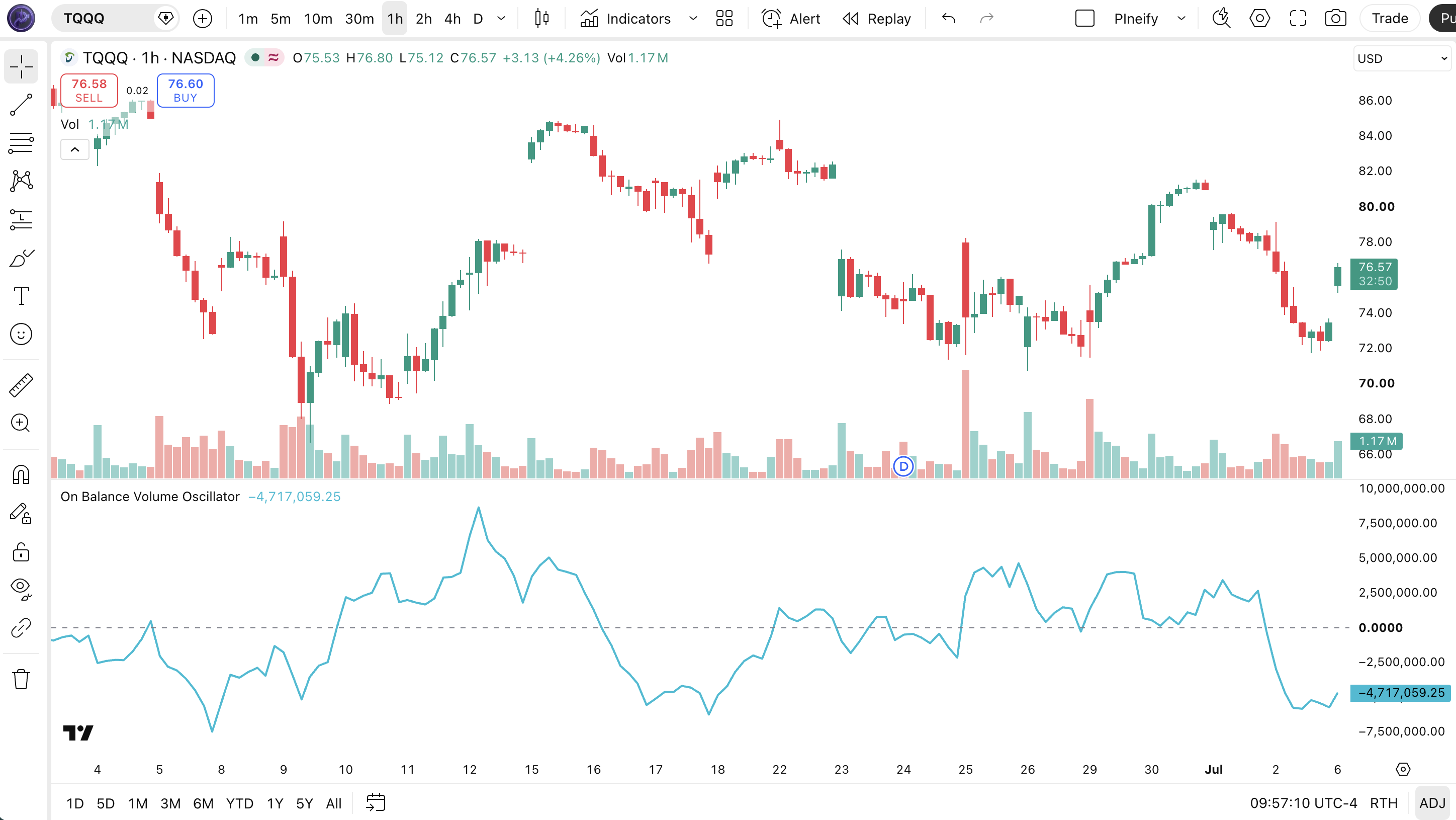Click the link drawings chain icon
This screenshot has width=1456, height=820.
(21, 628)
